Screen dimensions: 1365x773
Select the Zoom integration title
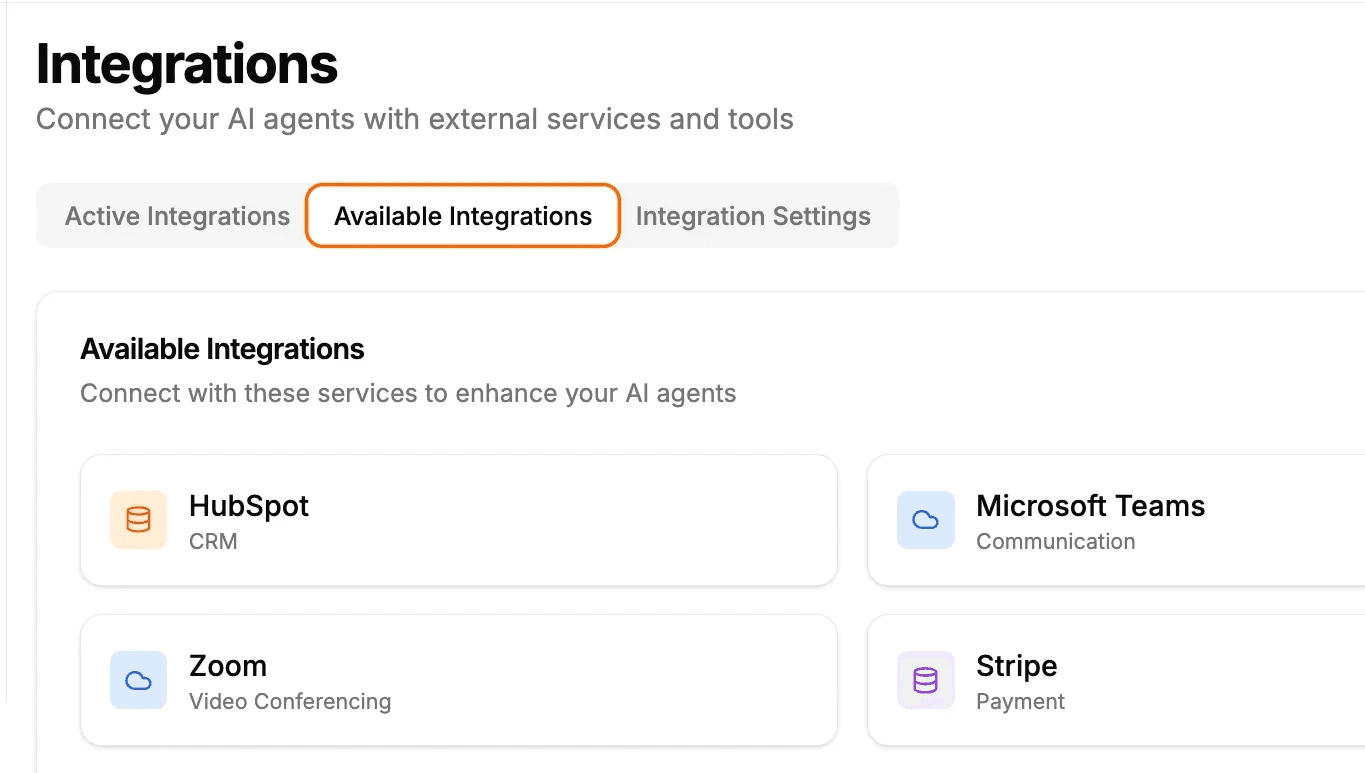(228, 666)
